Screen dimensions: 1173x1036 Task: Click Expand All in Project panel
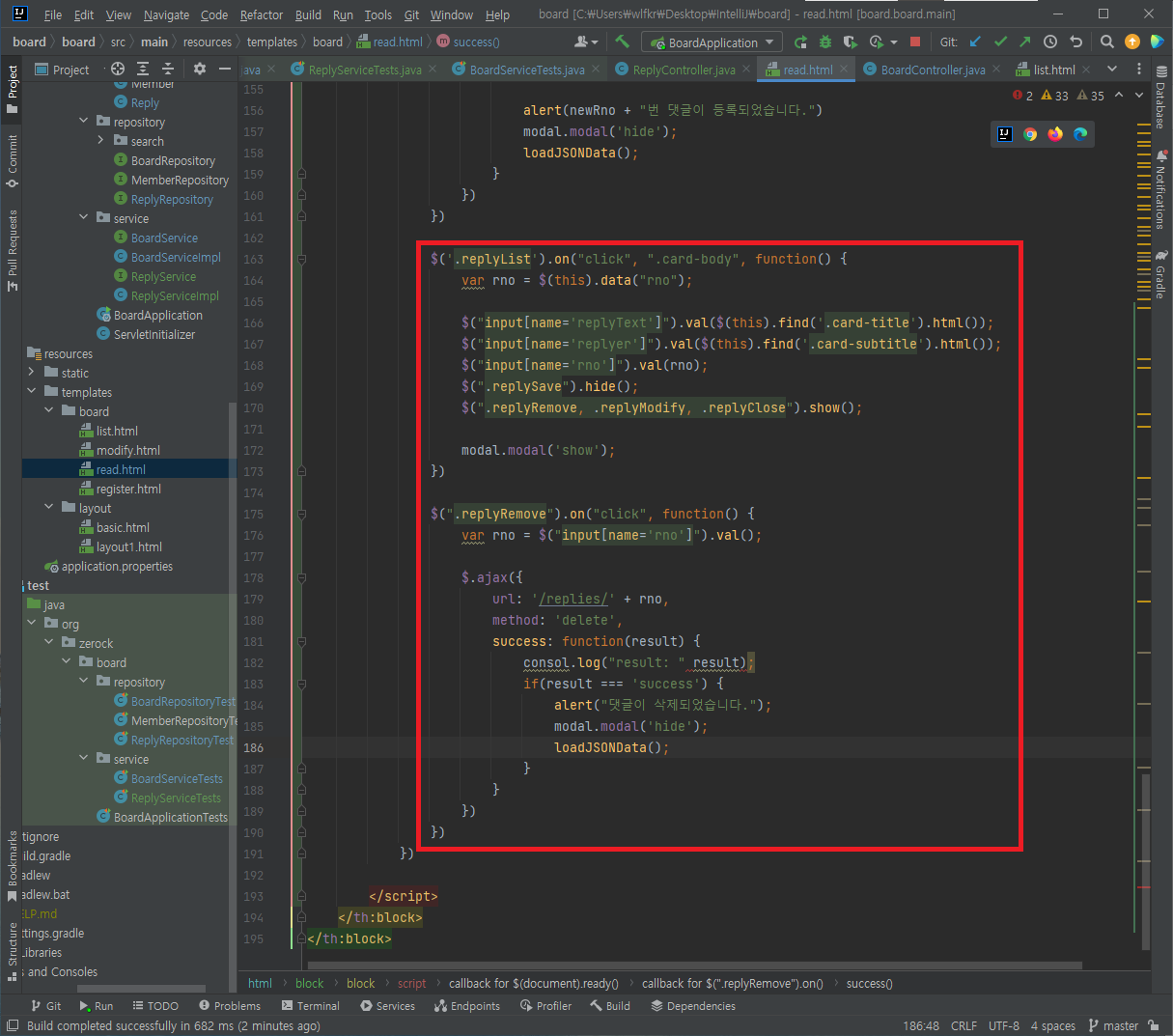(143, 69)
